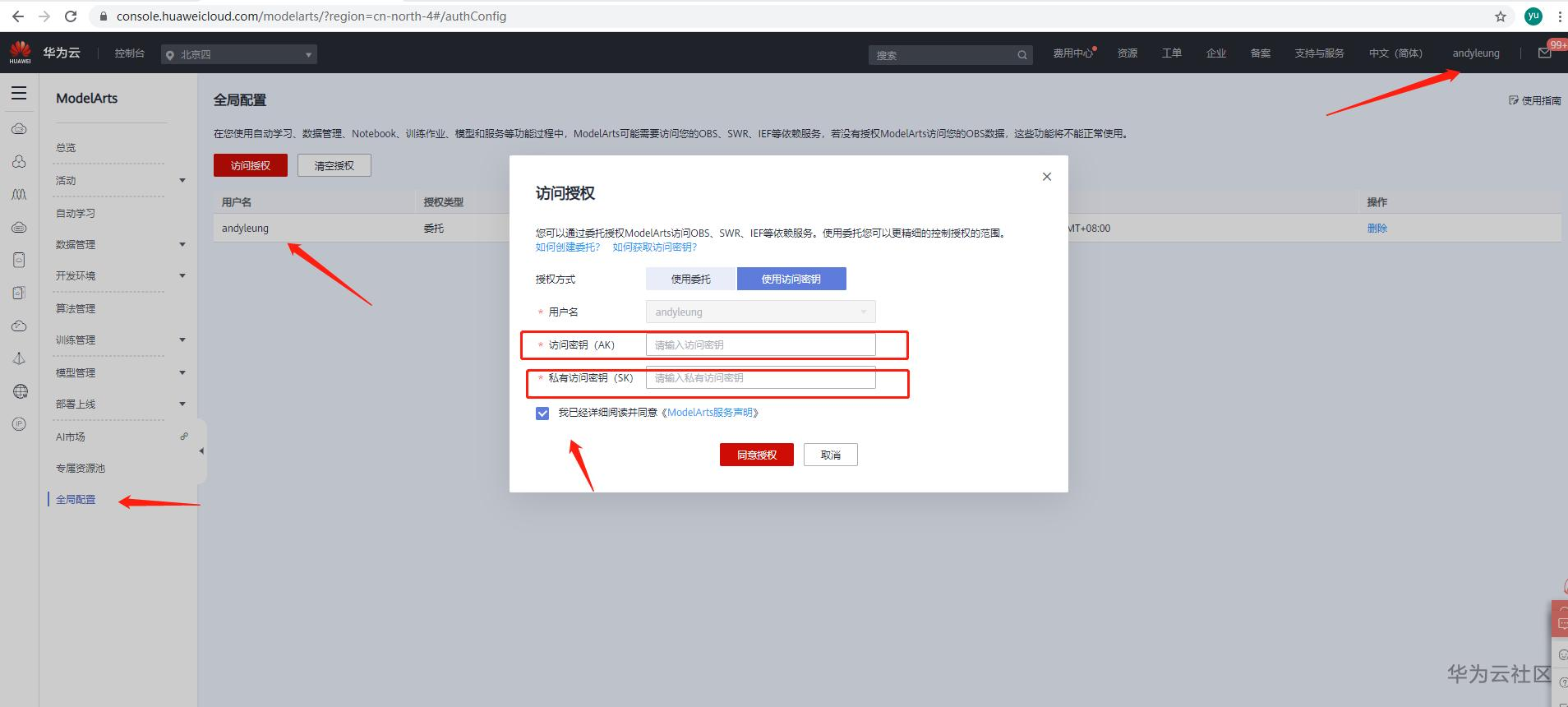Screen dimensions: 1568x707
Task: Click the 访问密钥 (AK) input field
Action: [761, 345]
